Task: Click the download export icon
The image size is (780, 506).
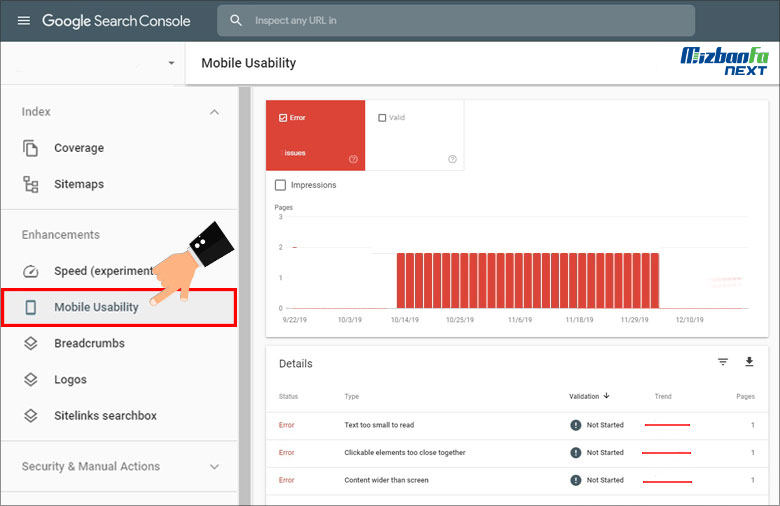Action: click(749, 363)
